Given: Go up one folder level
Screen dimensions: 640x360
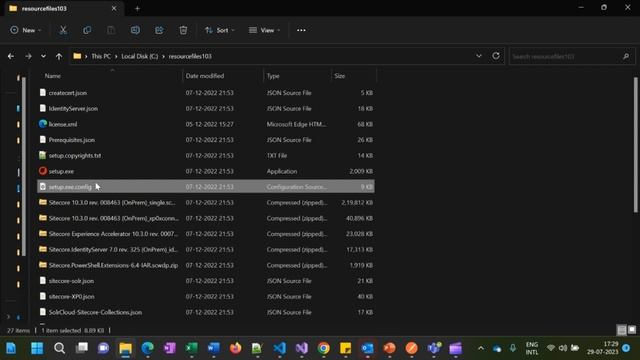Looking at the screenshot, I should (59, 56).
